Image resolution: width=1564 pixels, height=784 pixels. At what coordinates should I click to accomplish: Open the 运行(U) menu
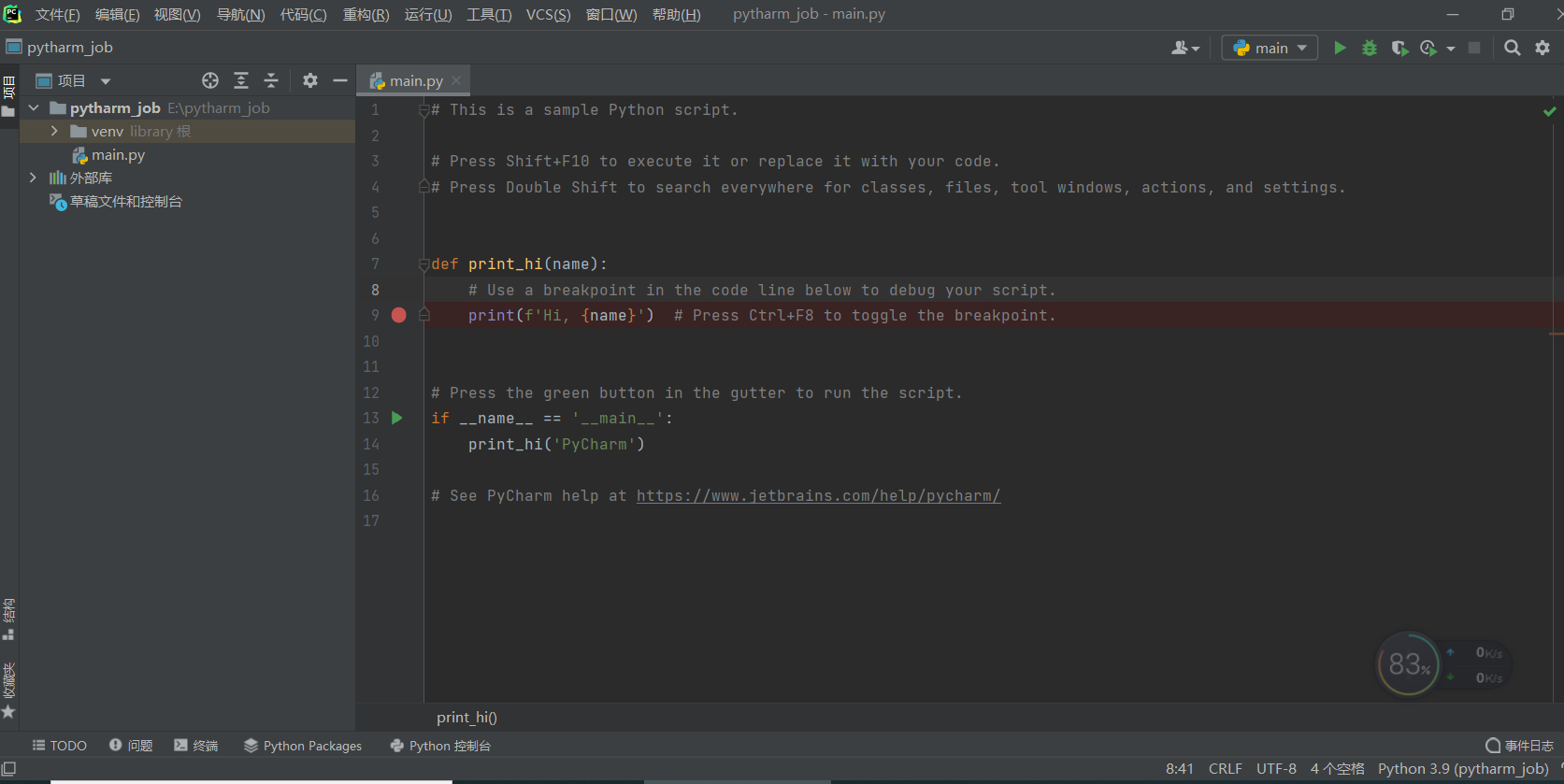427,14
